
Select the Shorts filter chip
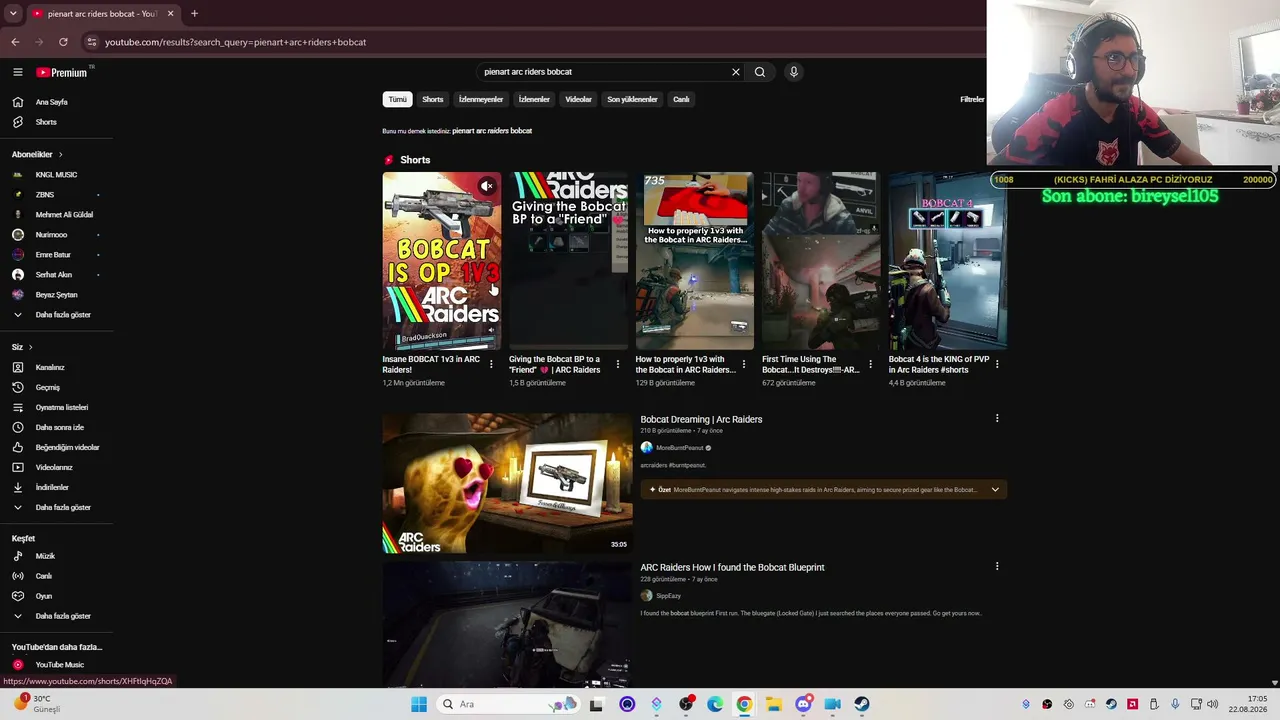point(433,99)
